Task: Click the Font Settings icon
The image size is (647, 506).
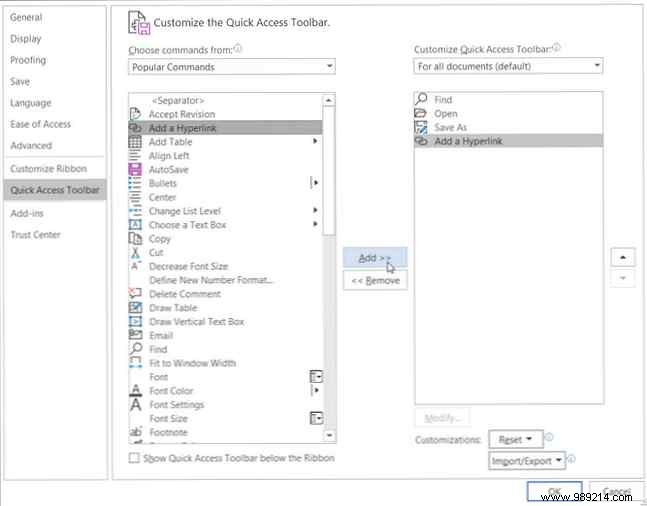Action: pos(136,404)
